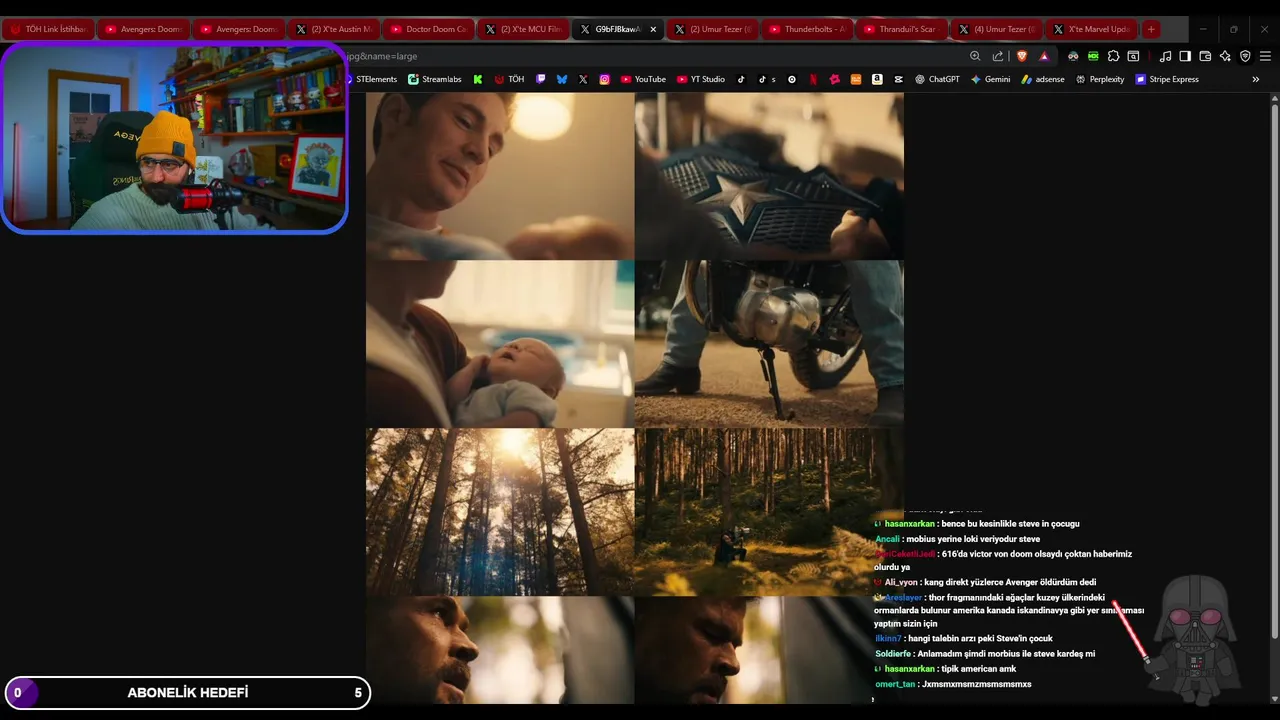Click the Darth Vader chat mascot
Screen dimensions: 1280x720
(1195, 638)
